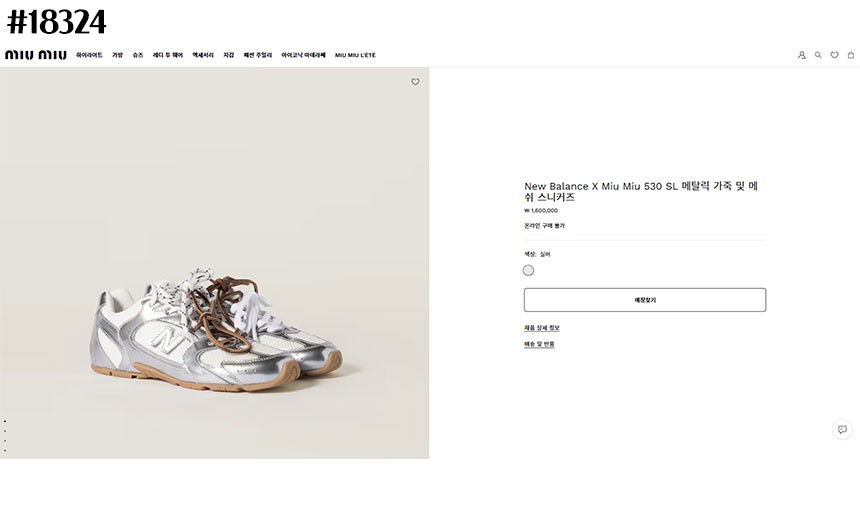
Task: Open the 배송 및 반품 link
Action: click(x=539, y=344)
